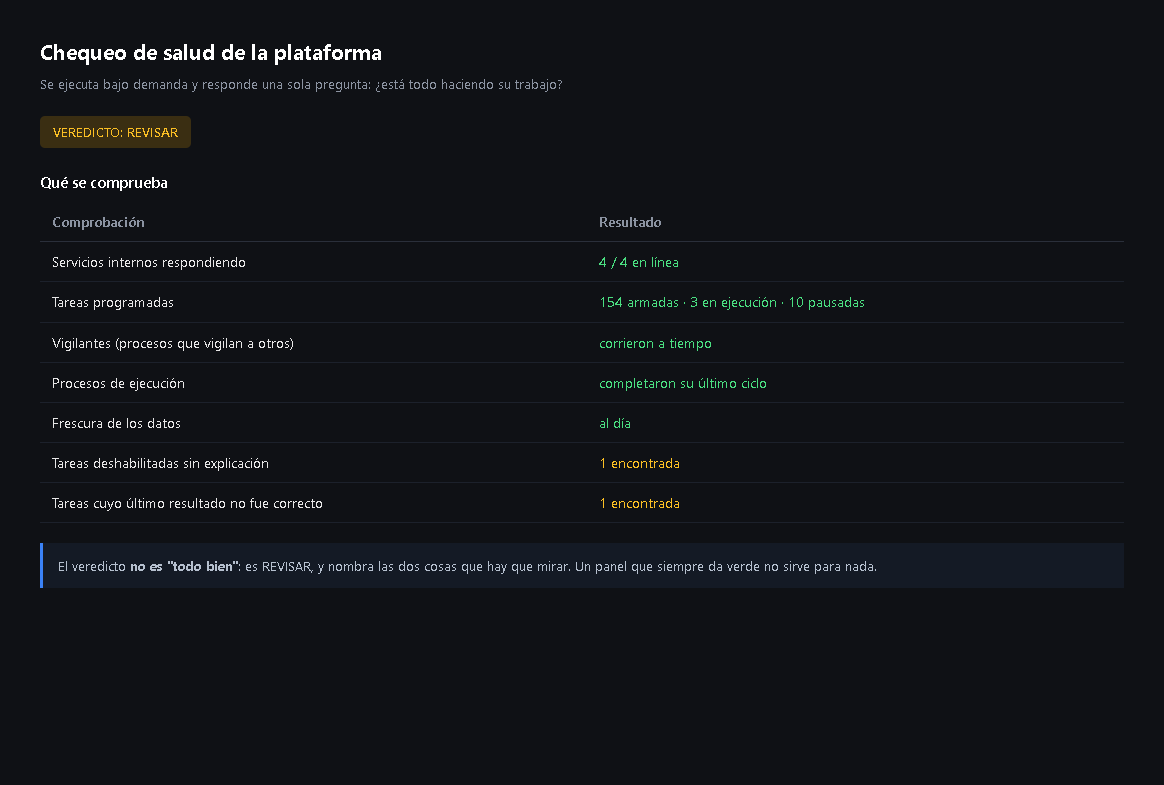Viewport: 1164px width, 785px height.
Task: Select the Frescura de los datos label
Action: pos(117,423)
